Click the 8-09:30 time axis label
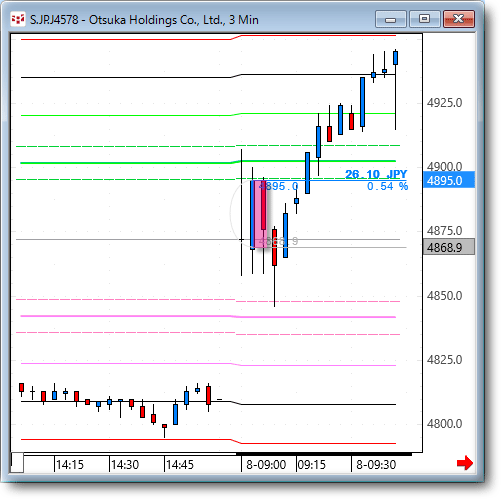This screenshot has height=500, width=502. [376, 464]
